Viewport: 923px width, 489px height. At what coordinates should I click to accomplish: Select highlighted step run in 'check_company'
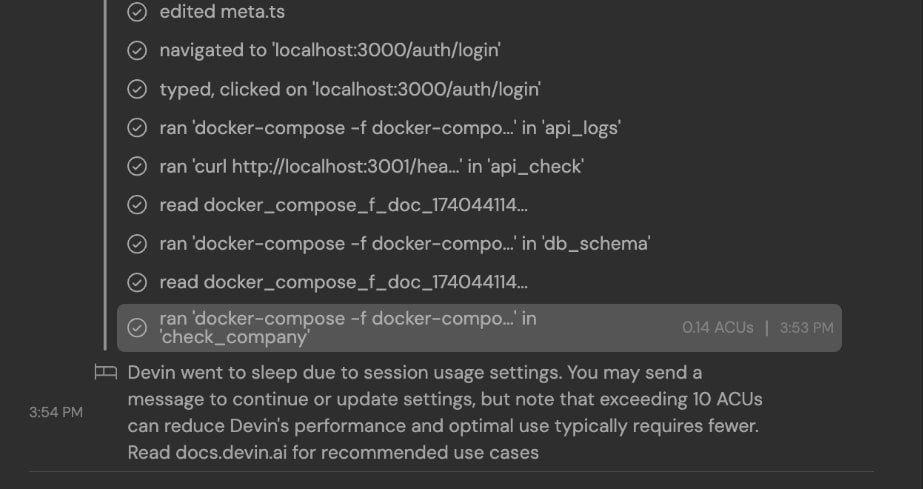coord(348,328)
